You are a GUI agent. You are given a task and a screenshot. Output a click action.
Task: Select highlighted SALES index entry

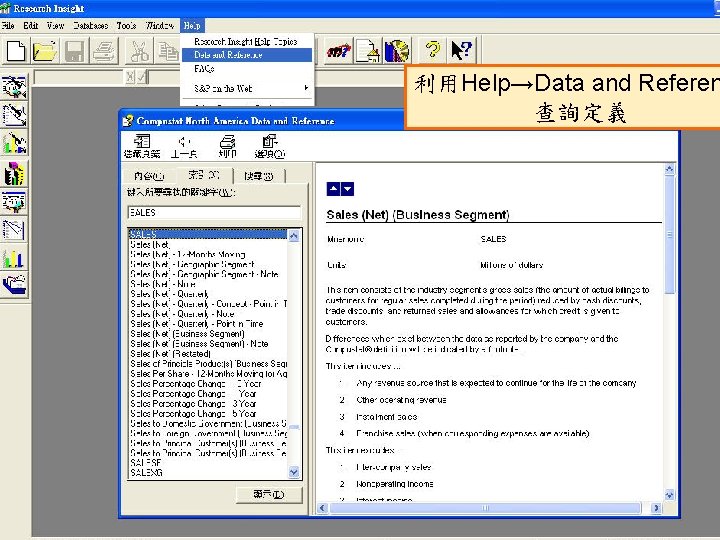[x=208, y=234]
